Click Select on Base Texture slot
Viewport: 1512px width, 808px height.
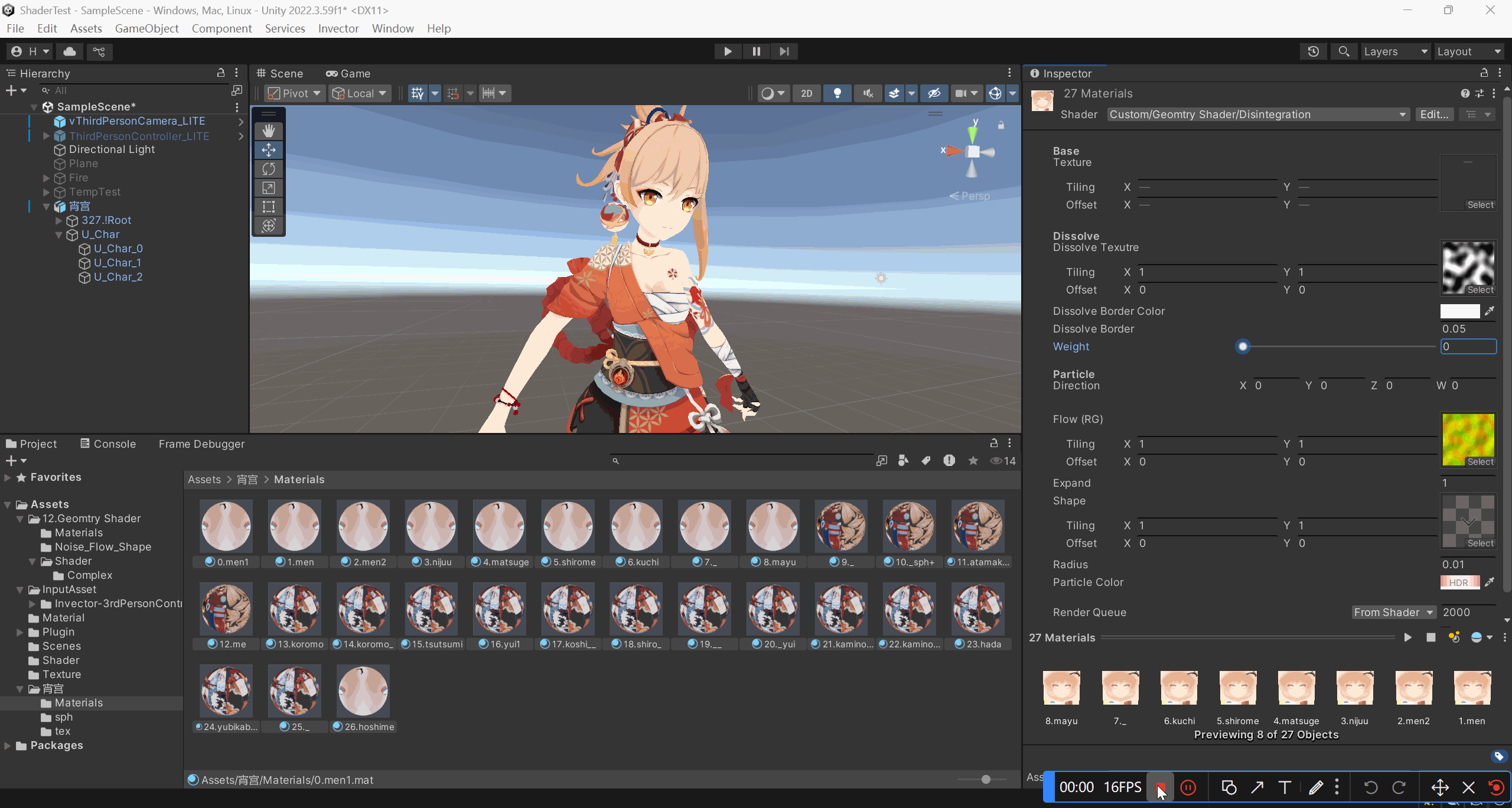tap(1480, 205)
